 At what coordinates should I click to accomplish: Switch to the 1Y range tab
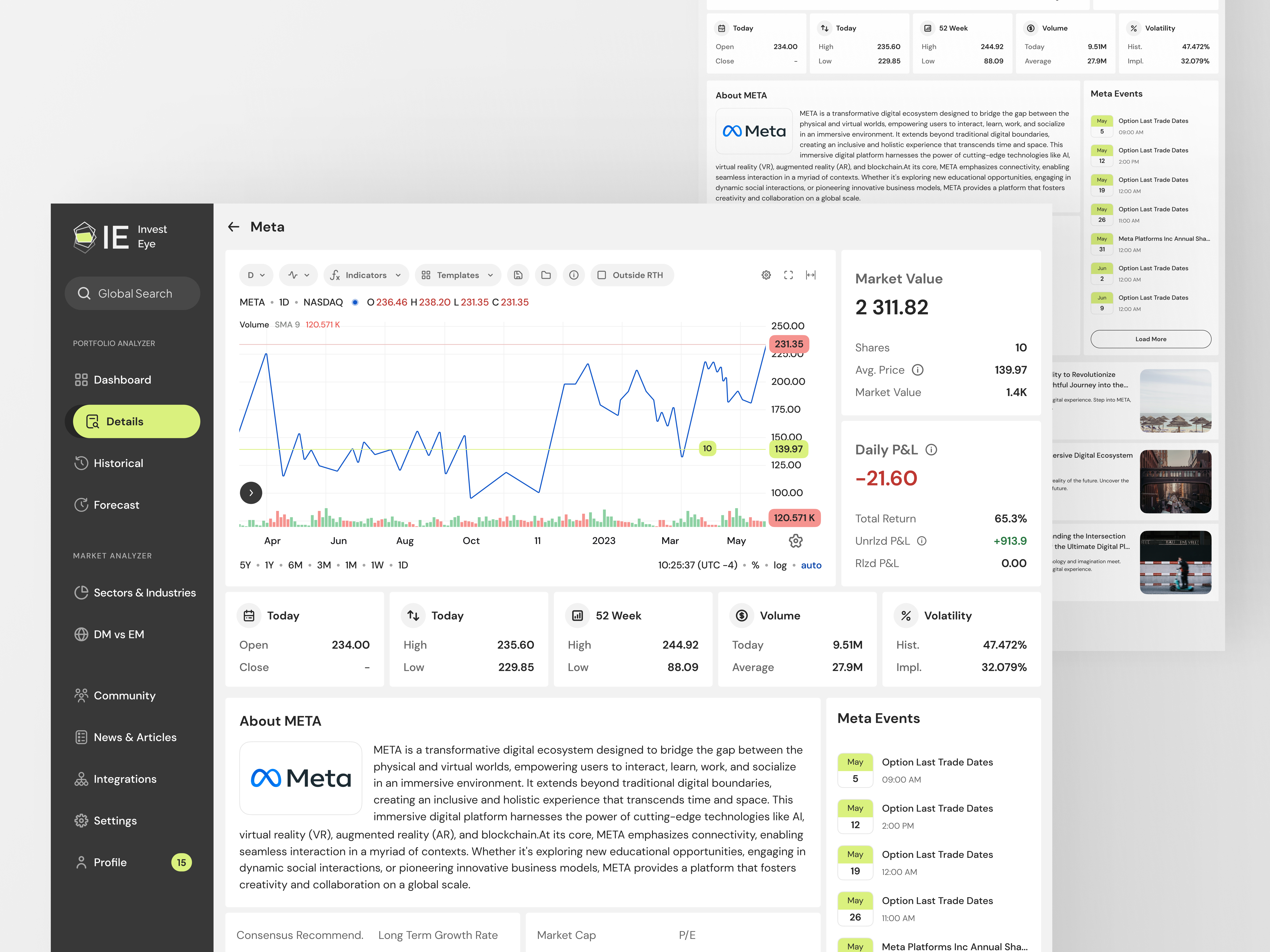point(269,565)
